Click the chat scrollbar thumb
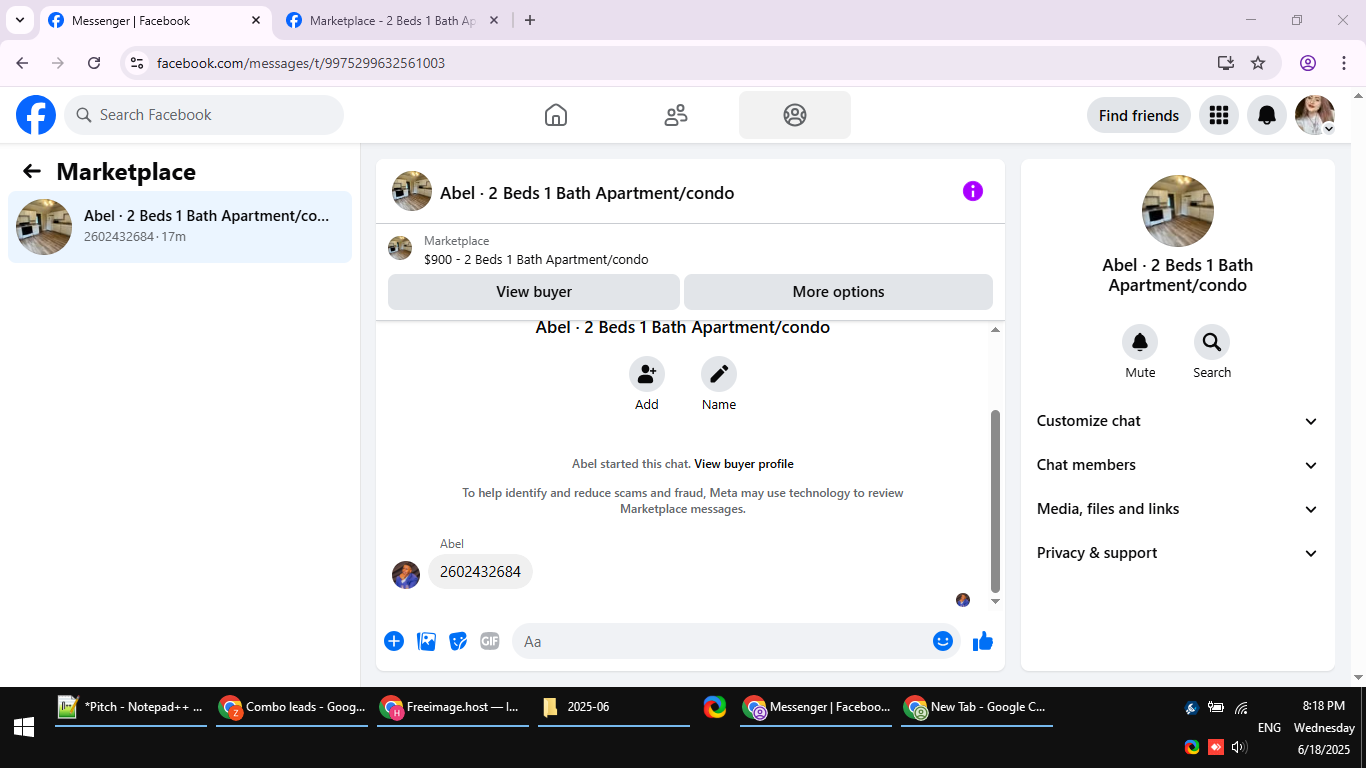The width and height of the screenshot is (1366, 768). (995, 501)
